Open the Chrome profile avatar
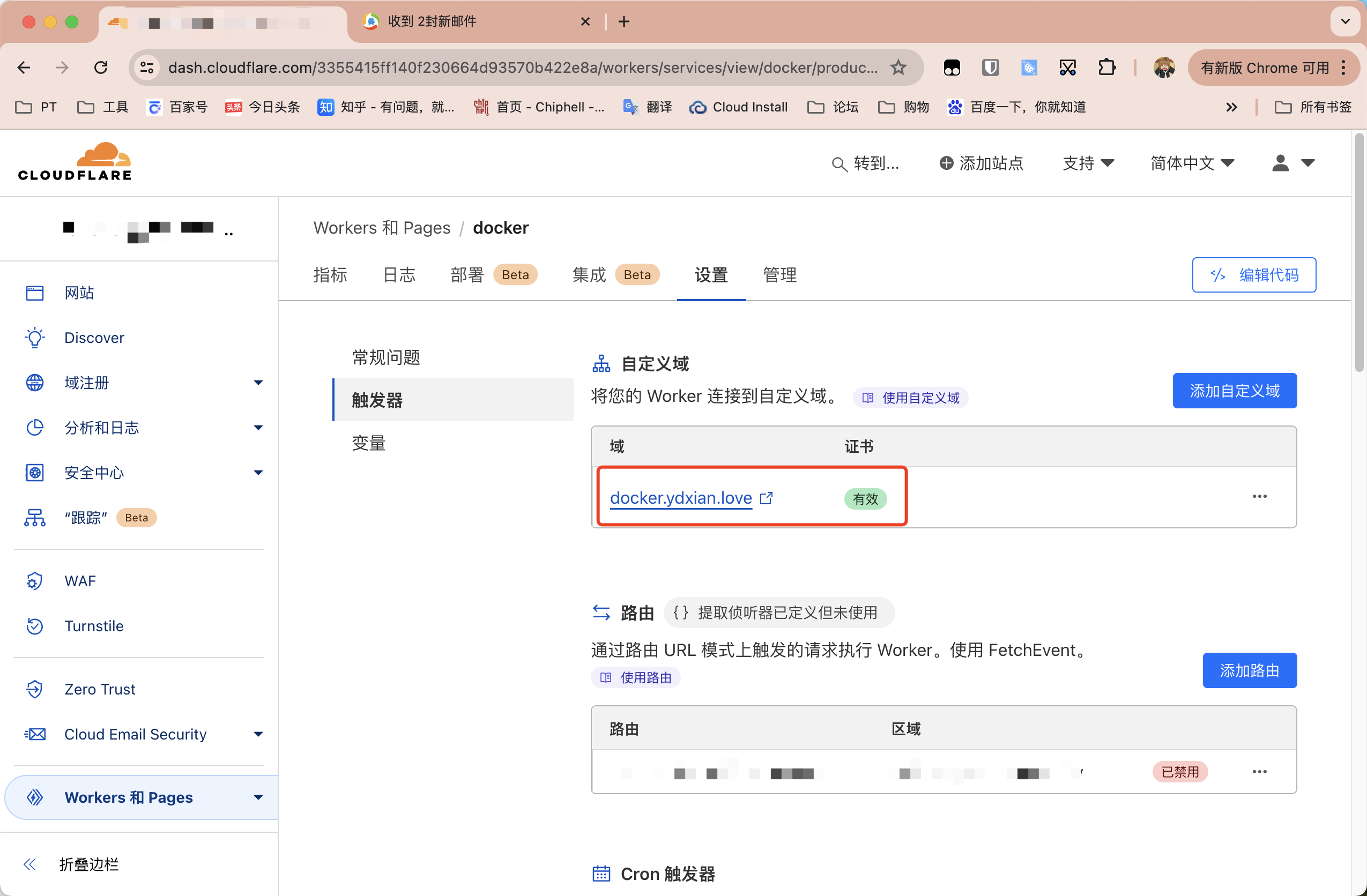Viewport: 1367px width, 896px height. [1164, 68]
